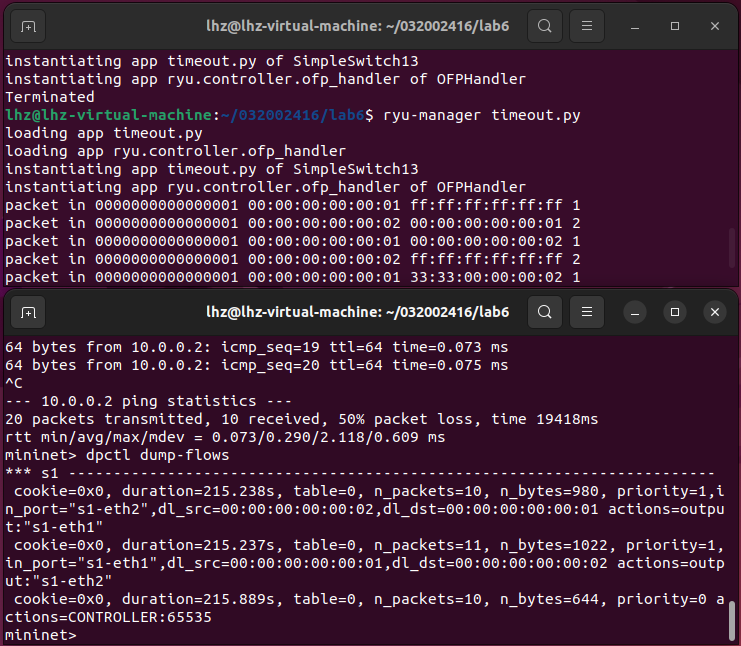Screen dimensions: 741x646
Task: Click the top terminal's title bar text
Action: [370, 25]
